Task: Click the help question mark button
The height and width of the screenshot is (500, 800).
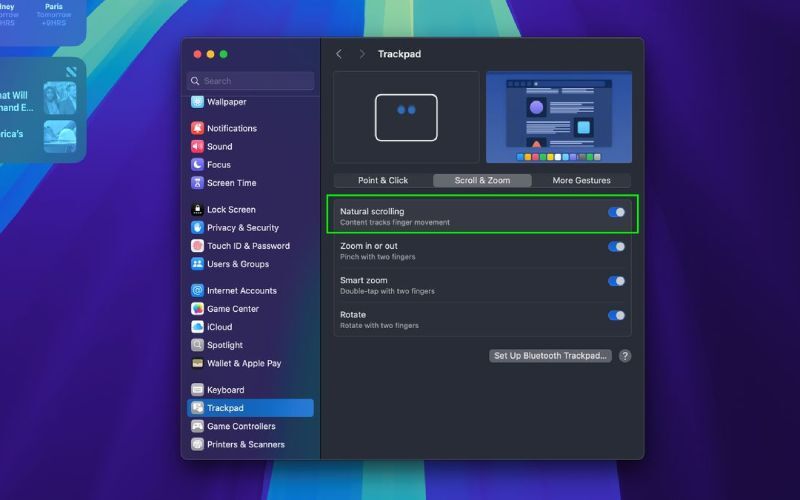Action: pos(625,356)
